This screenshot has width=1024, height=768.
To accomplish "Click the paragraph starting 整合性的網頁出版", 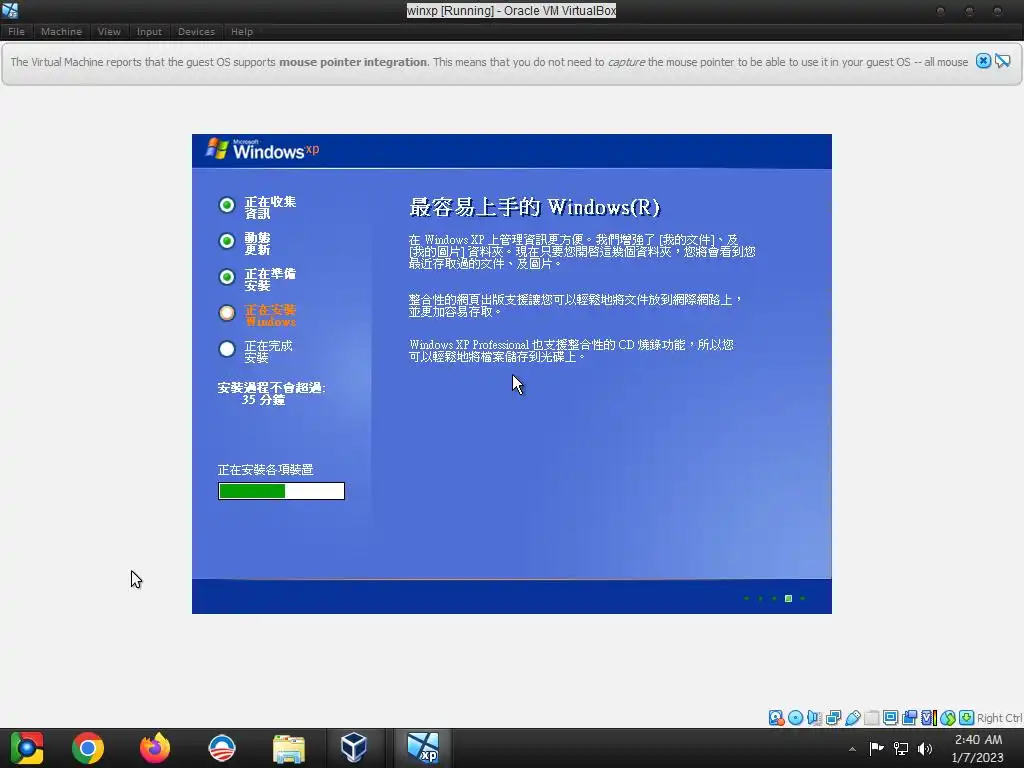I will [x=575, y=305].
